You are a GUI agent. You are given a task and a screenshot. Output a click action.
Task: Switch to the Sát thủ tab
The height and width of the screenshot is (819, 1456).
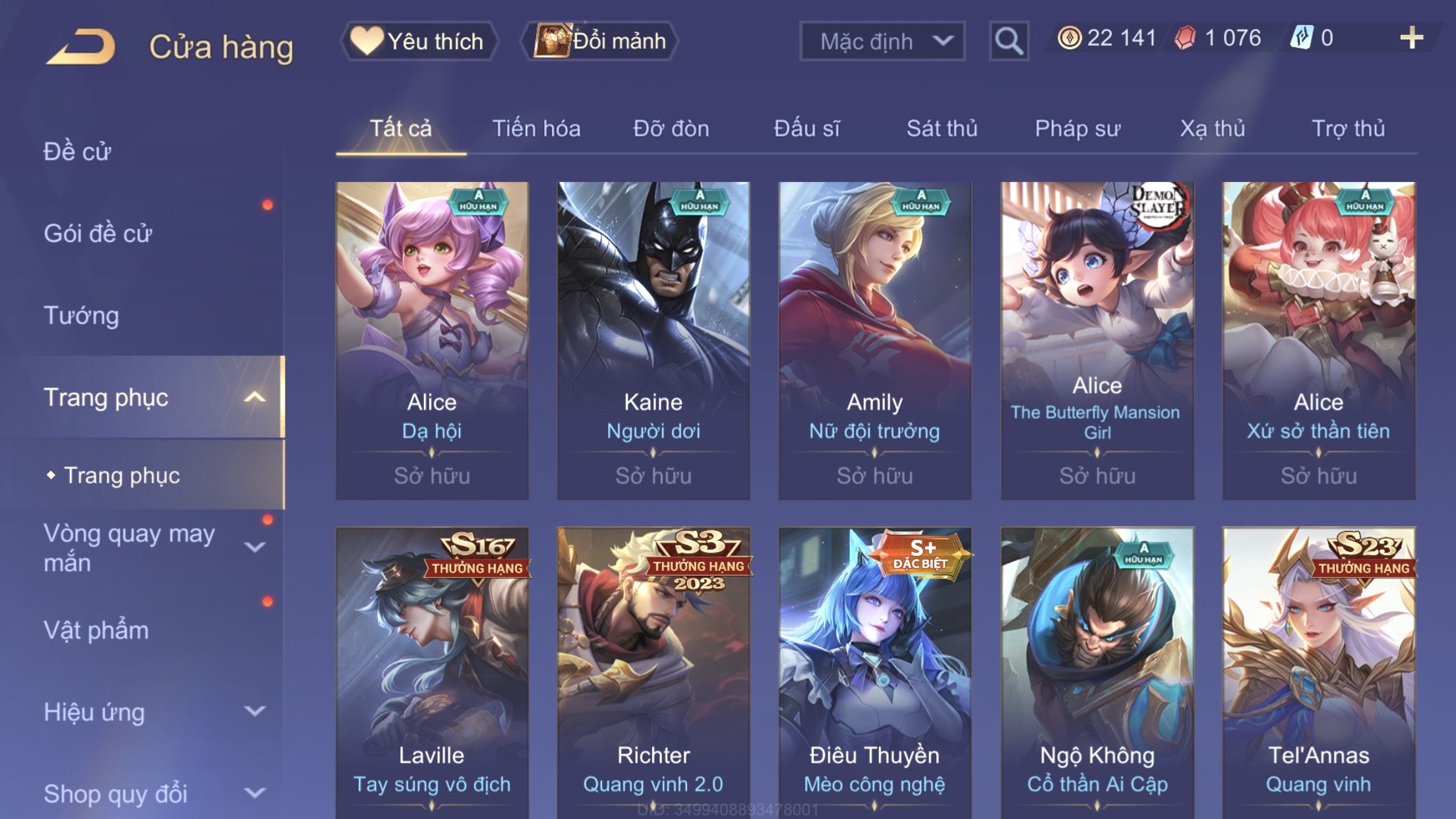coord(942,129)
